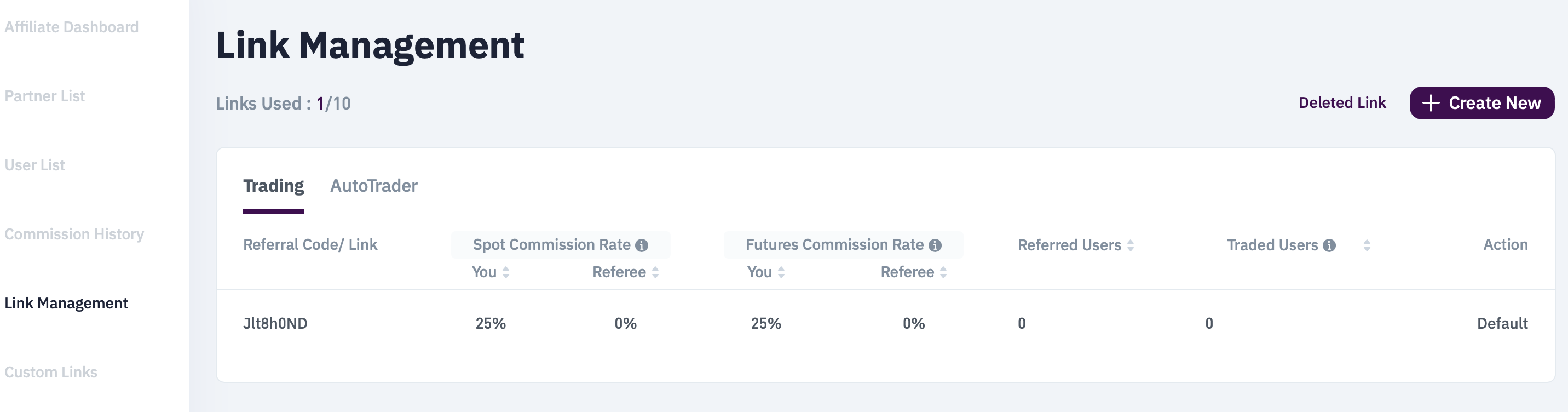Open Commission History page
The height and width of the screenshot is (412, 1568).
(74, 234)
